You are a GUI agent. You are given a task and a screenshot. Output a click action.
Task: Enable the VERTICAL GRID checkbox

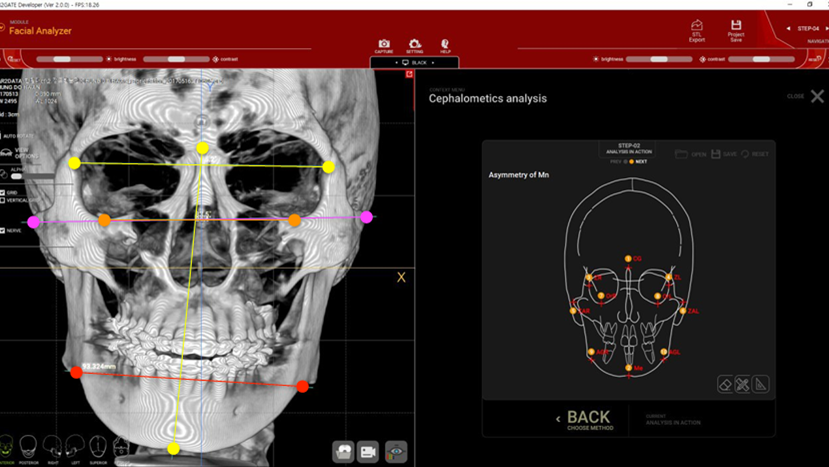[3, 201]
